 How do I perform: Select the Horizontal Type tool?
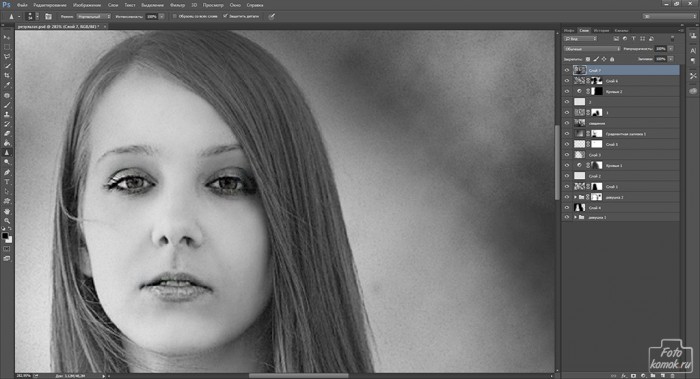[x=7, y=182]
